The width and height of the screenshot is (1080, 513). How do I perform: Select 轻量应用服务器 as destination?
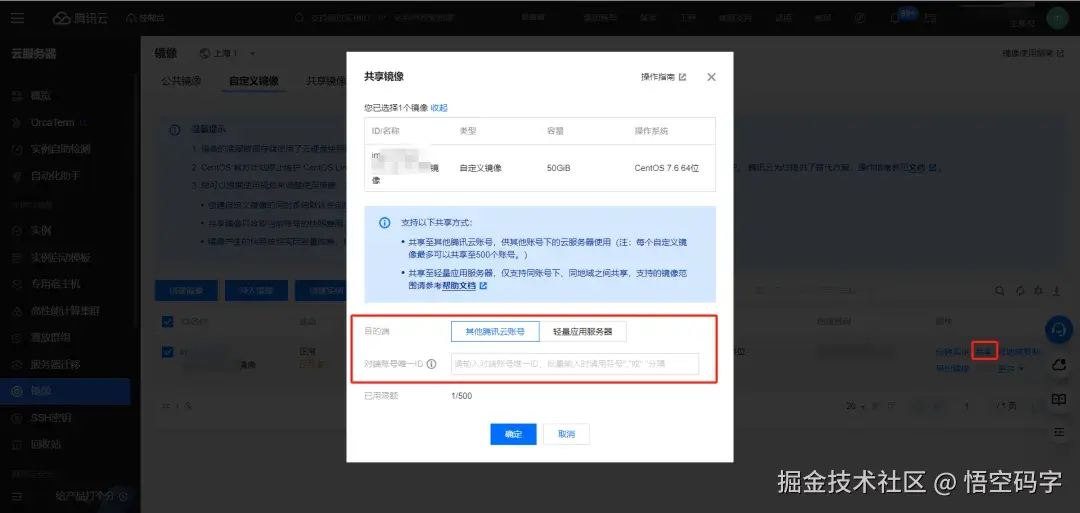583,331
